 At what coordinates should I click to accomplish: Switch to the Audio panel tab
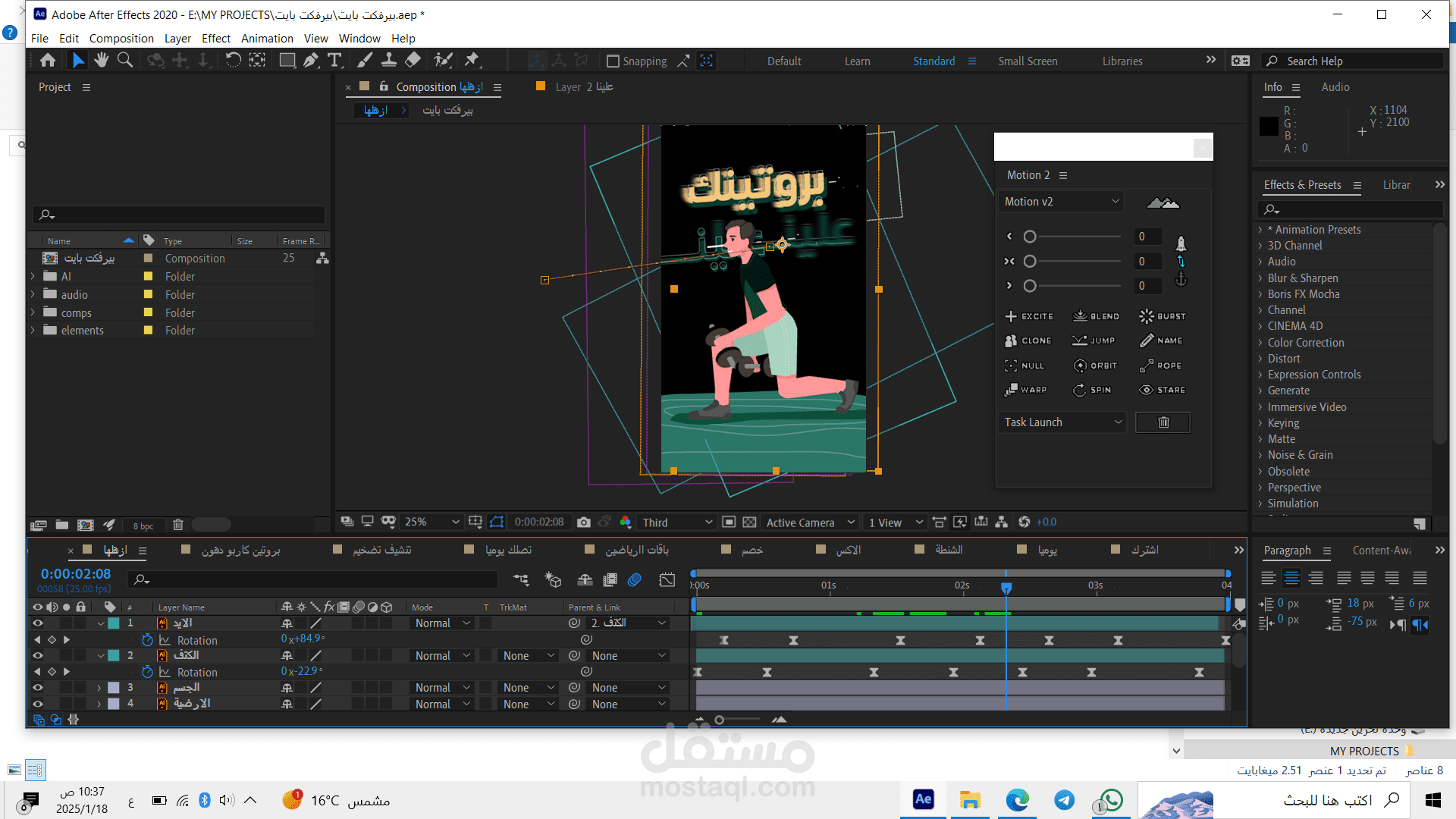(x=1335, y=87)
